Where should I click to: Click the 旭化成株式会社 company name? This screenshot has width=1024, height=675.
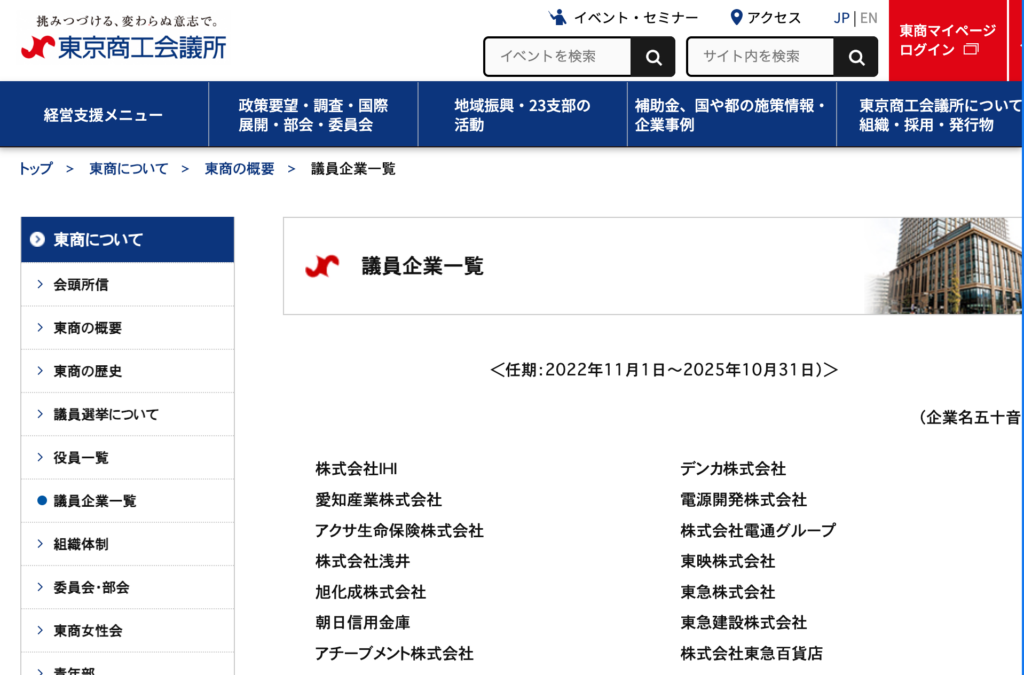click(x=371, y=591)
